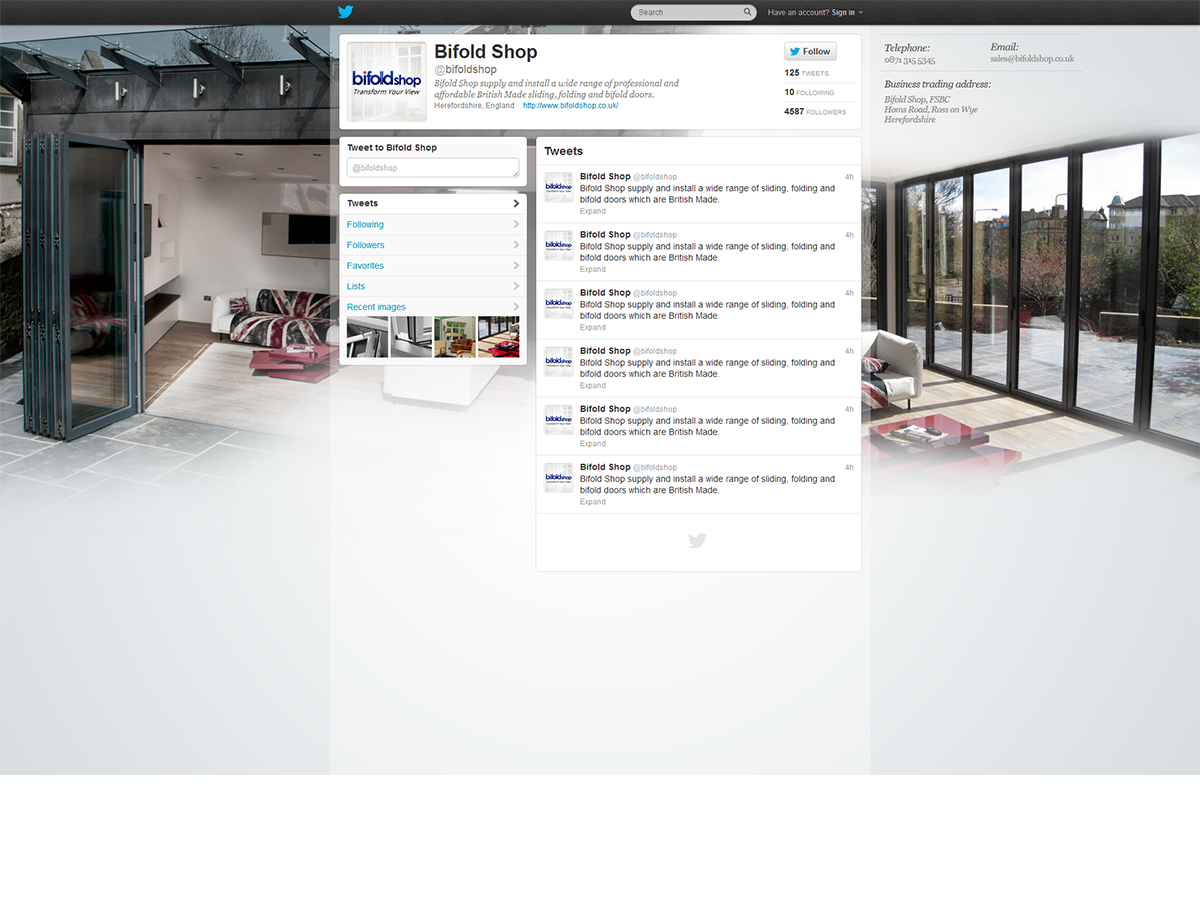This screenshot has width=1200, height=900.
Task: Click the Herefordshire, England location text
Action: (x=474, y=106)
